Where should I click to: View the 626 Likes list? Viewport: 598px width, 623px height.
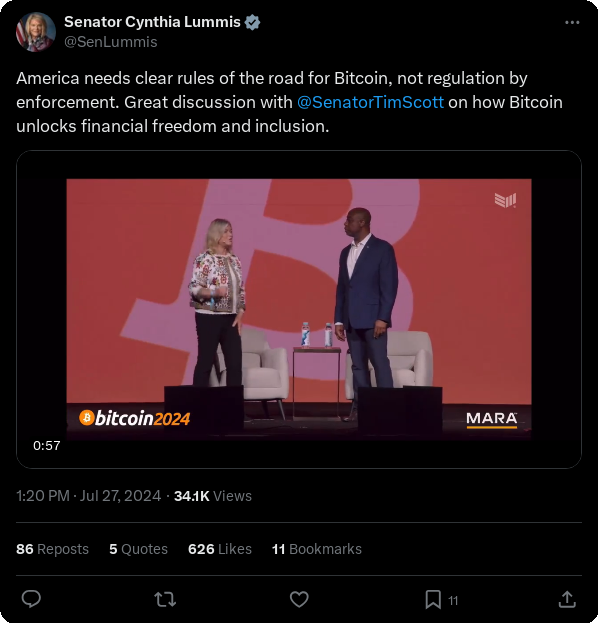(220, 549)
